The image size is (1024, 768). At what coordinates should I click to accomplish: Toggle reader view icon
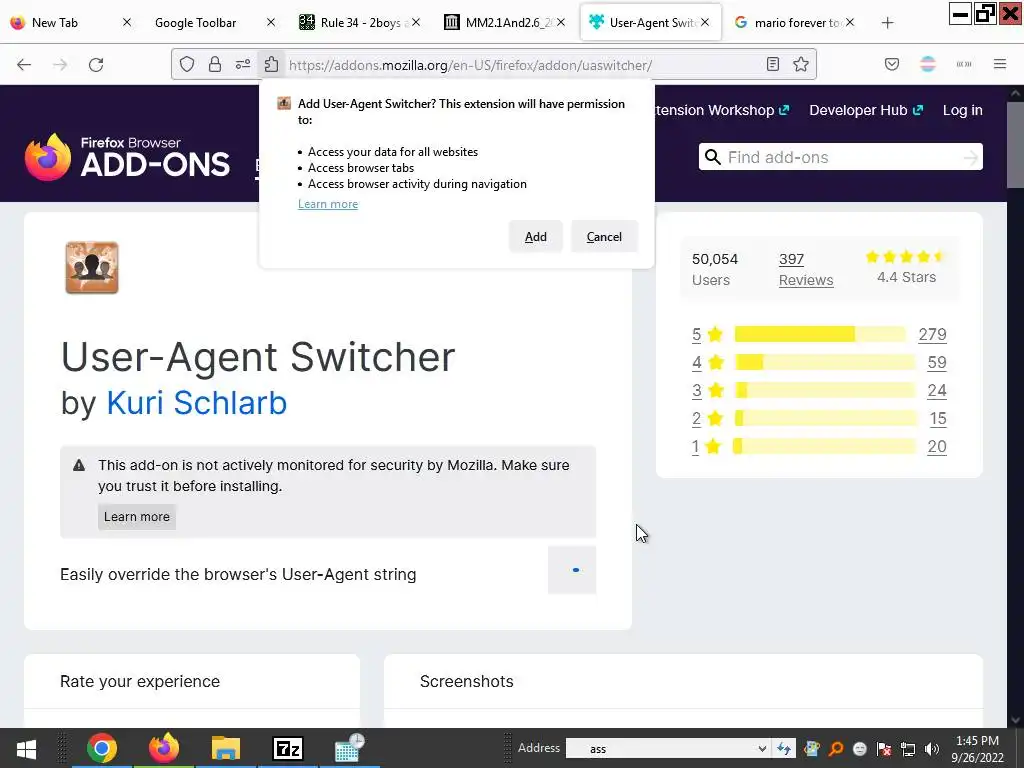tap(773, 64)
